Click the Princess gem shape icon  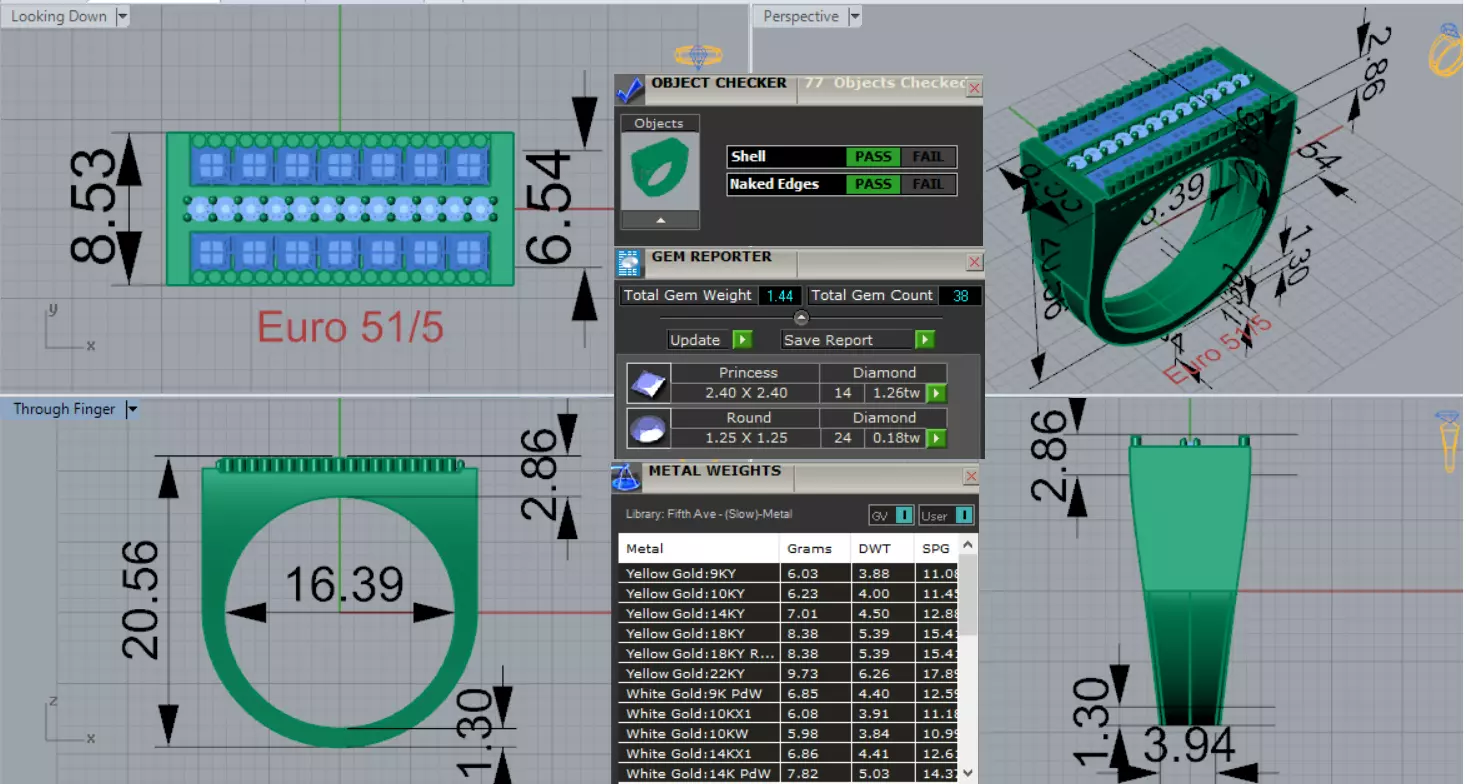pos(648,383)
